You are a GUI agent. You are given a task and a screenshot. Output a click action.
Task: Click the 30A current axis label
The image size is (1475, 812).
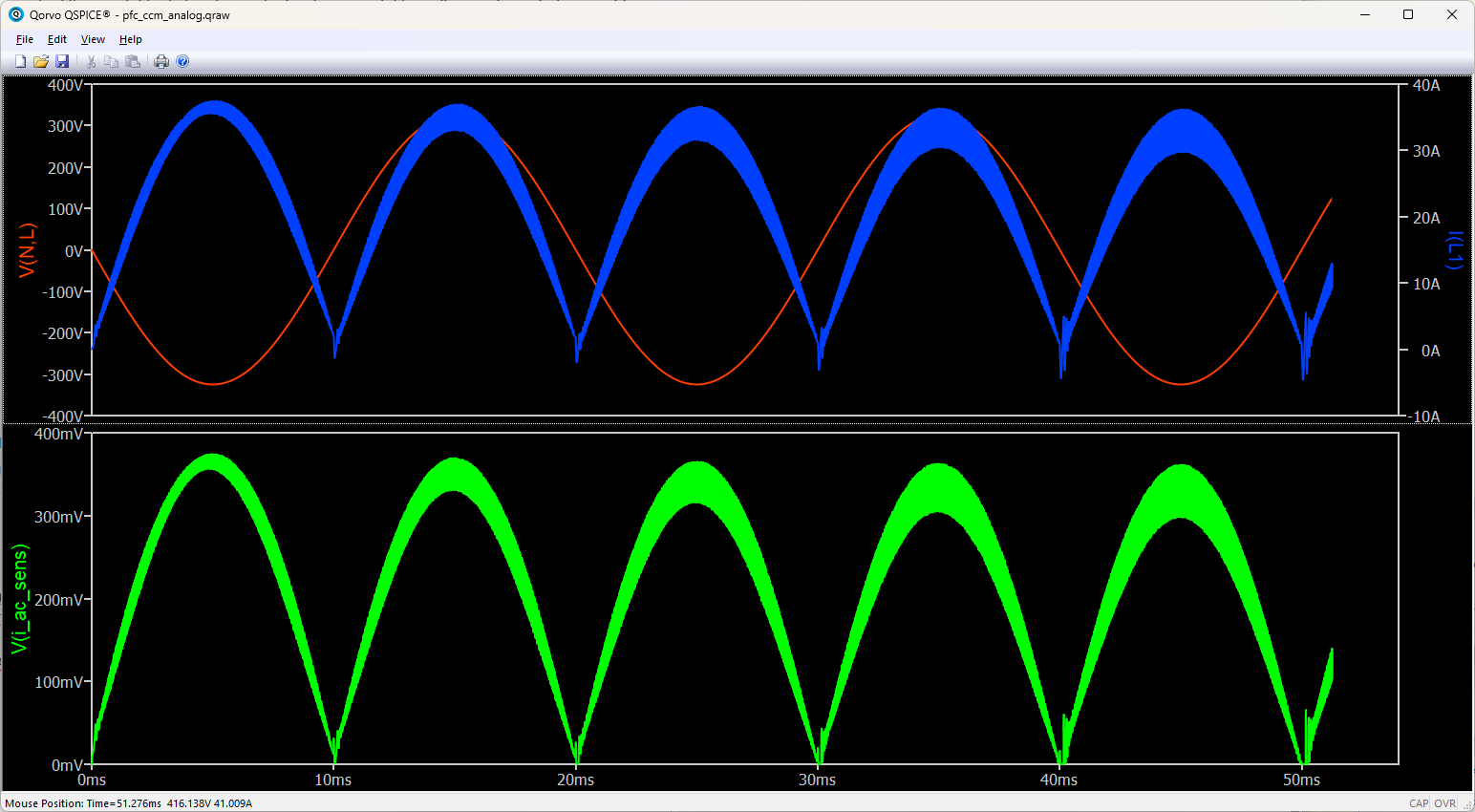(x=1426, y=152)
